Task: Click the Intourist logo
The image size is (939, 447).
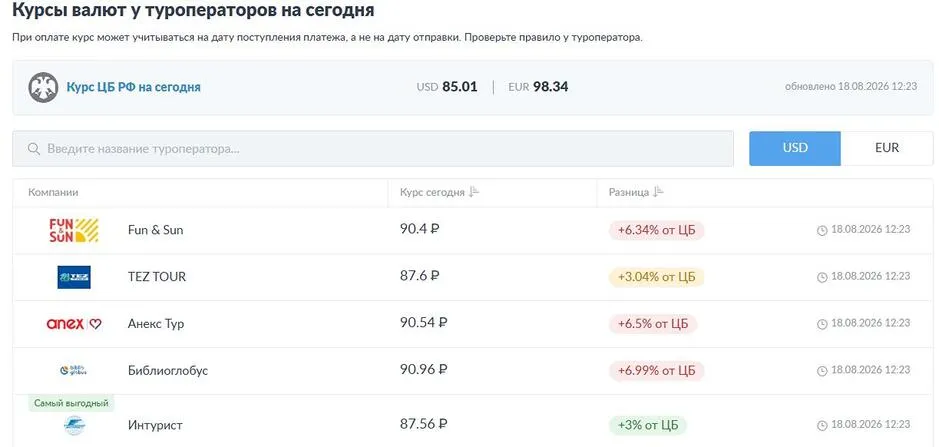Action: click(x=74, y=425)
